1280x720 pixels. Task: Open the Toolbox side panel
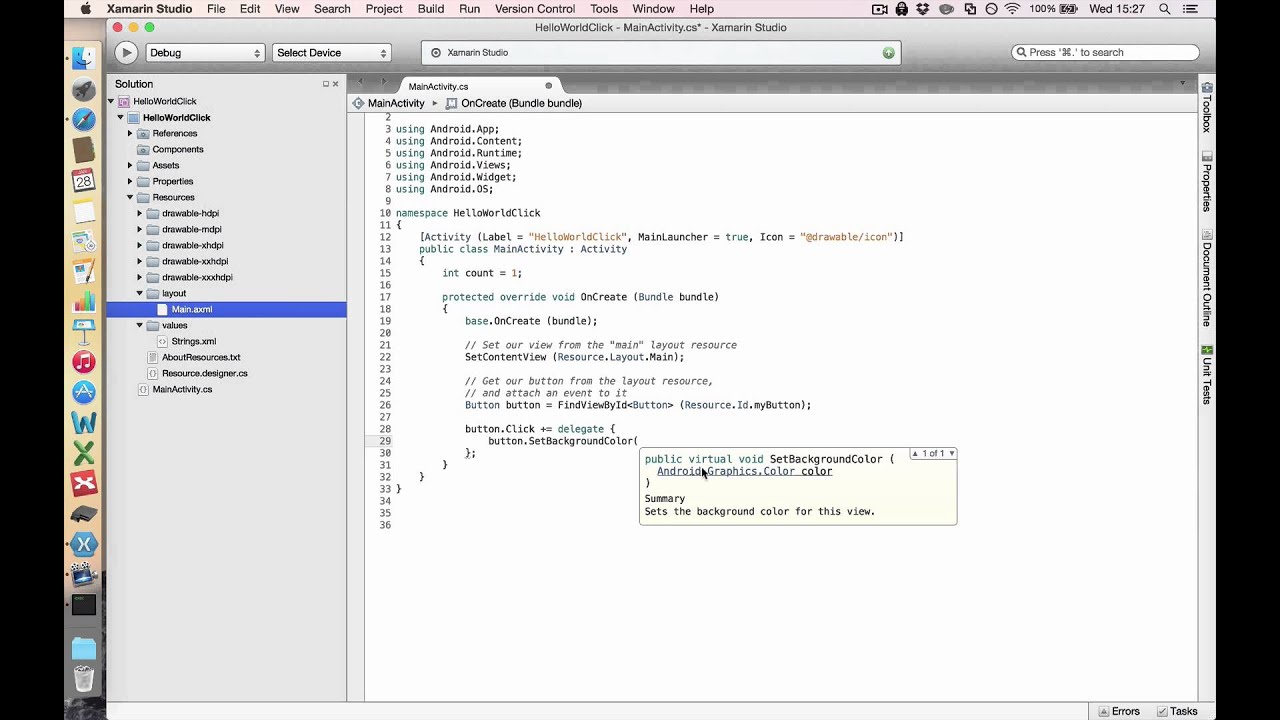click(x=1207, y=108)
